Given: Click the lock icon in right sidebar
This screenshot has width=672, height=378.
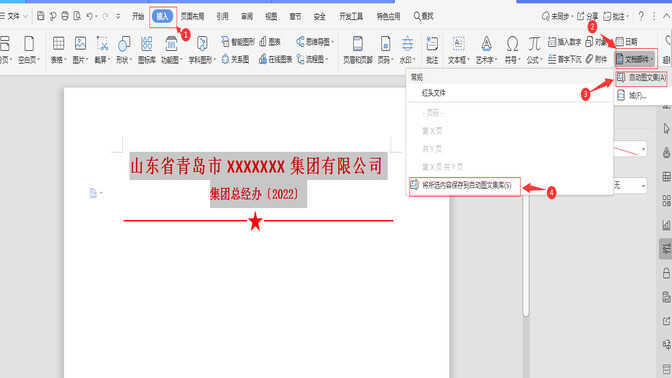Looking at the screenshot, I should coord(666,273).
